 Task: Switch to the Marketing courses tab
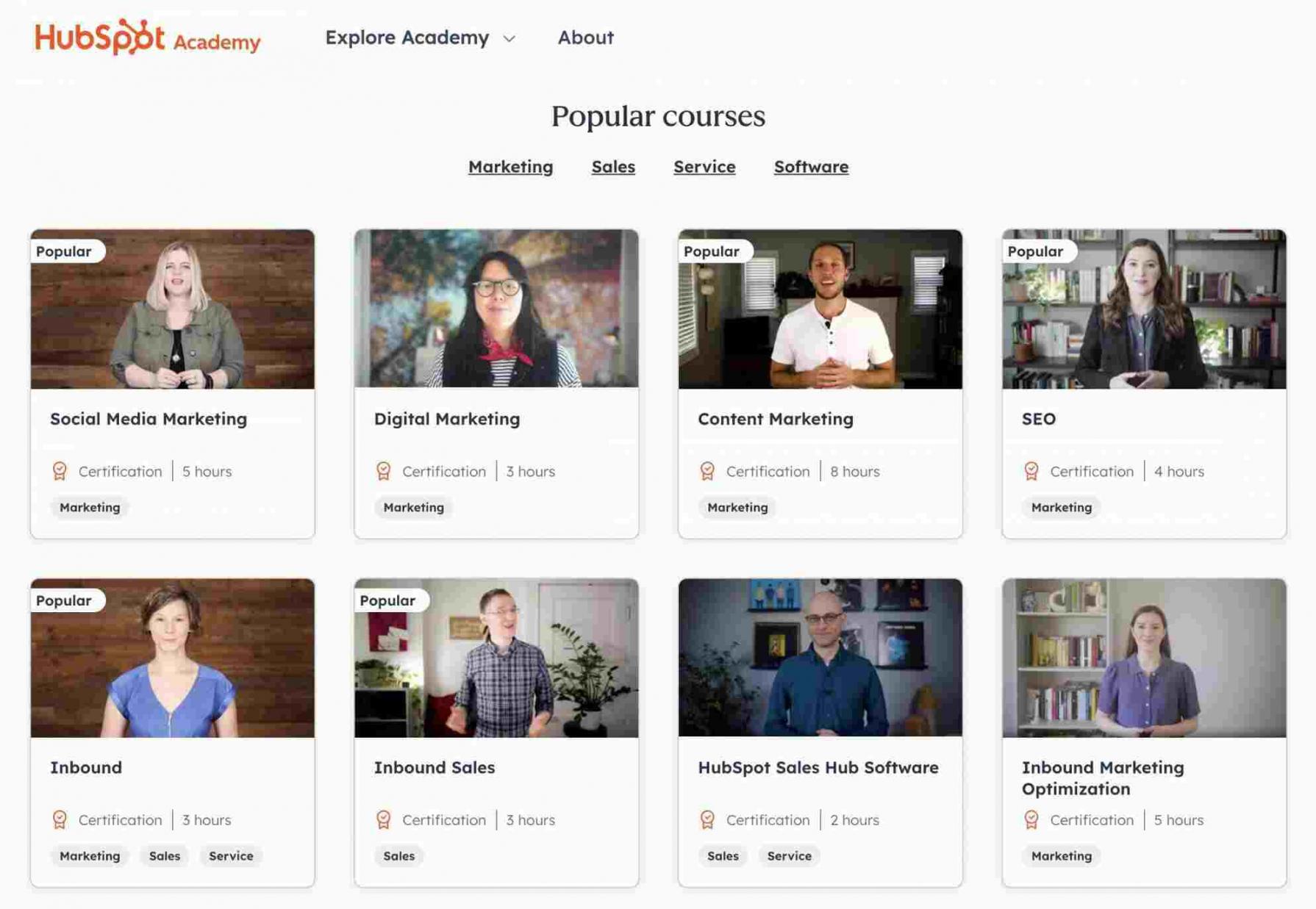pyautogui.click(x=510, y=167)
